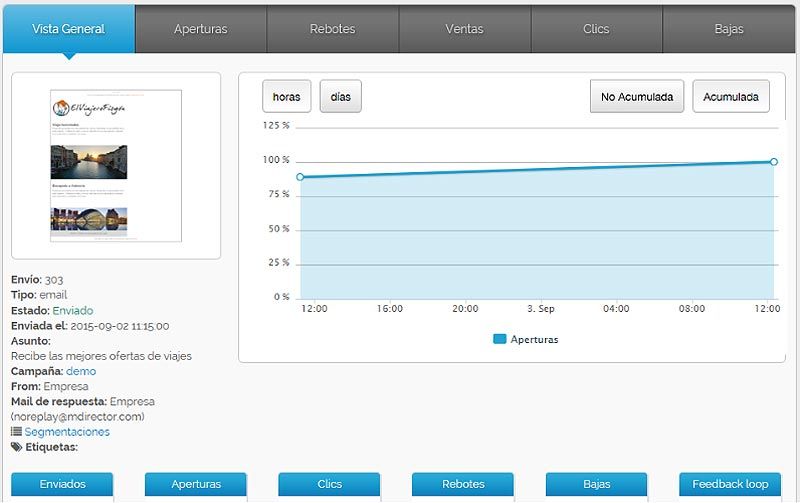Select Acumulada chart mode
800x503 pixels.
pyautogui.click(x=731, y=96)
